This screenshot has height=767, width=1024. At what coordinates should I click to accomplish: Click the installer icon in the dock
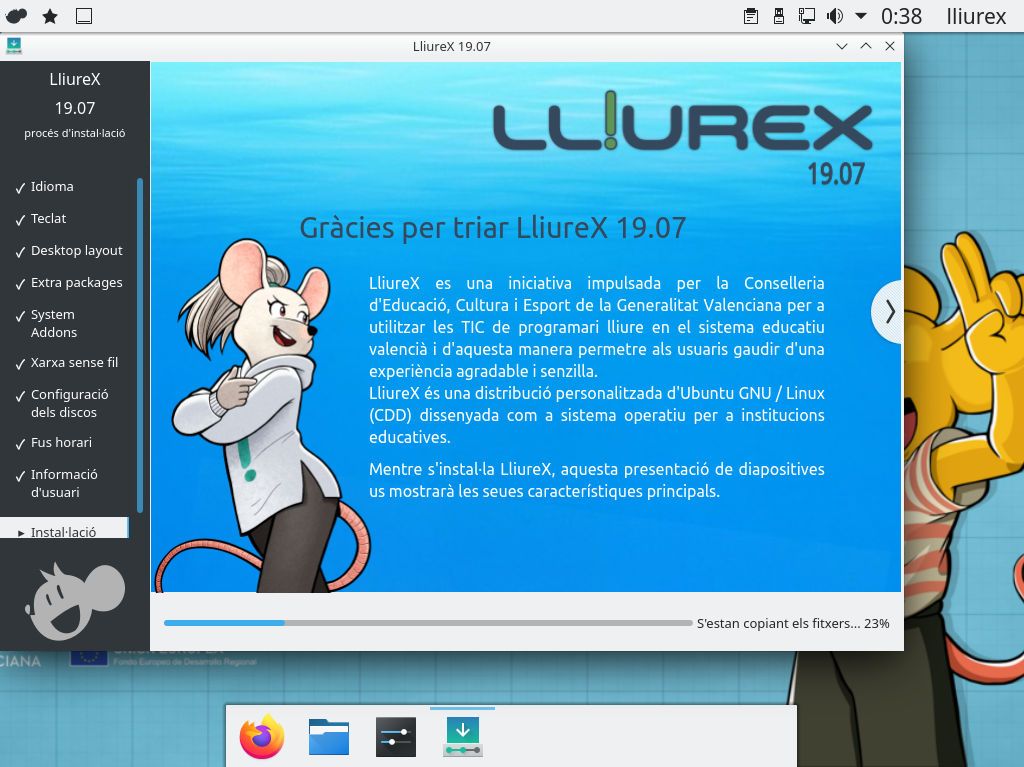(x=462, y=737)
